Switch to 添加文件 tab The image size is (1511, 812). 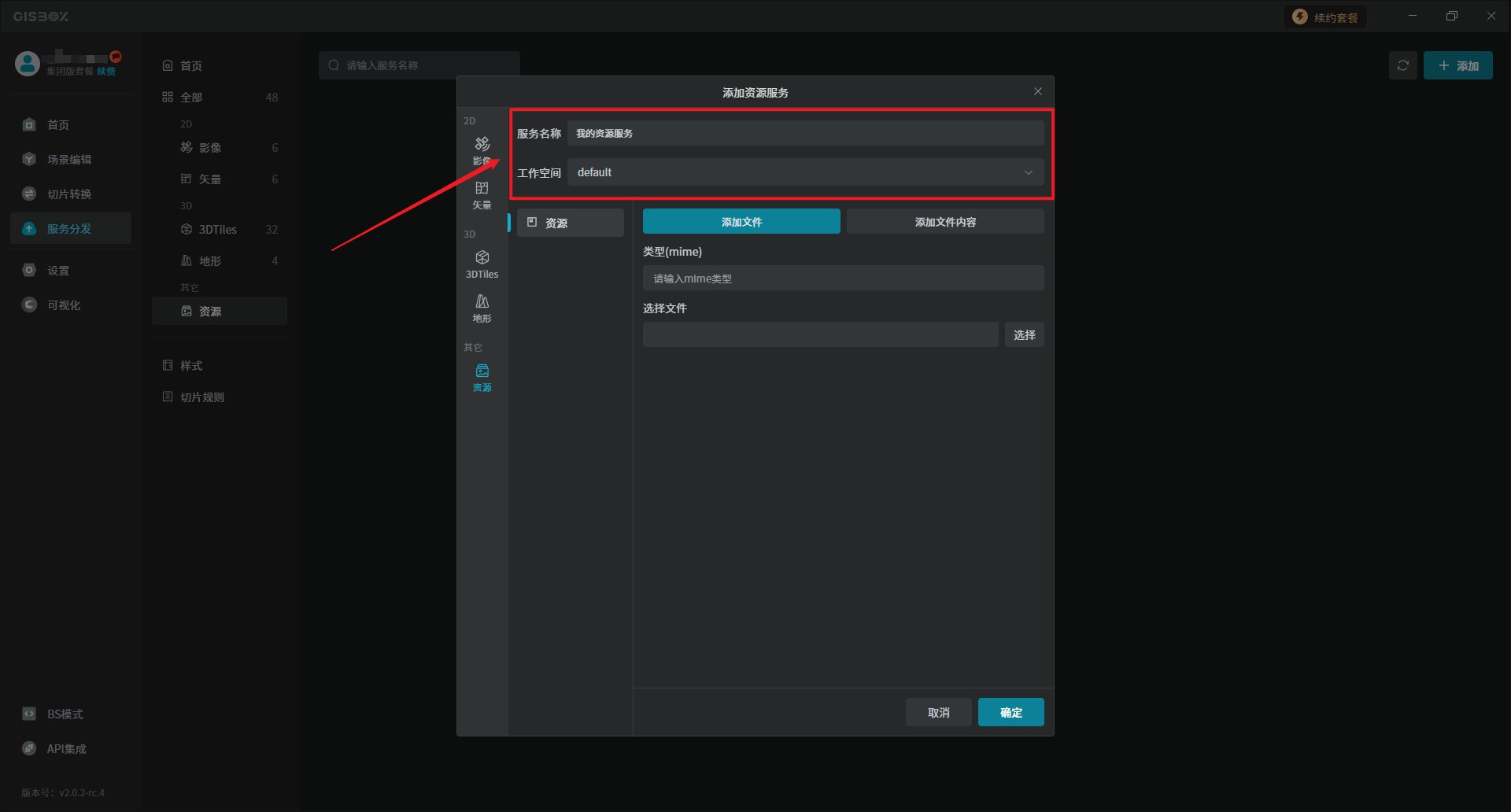click(741, 222)
